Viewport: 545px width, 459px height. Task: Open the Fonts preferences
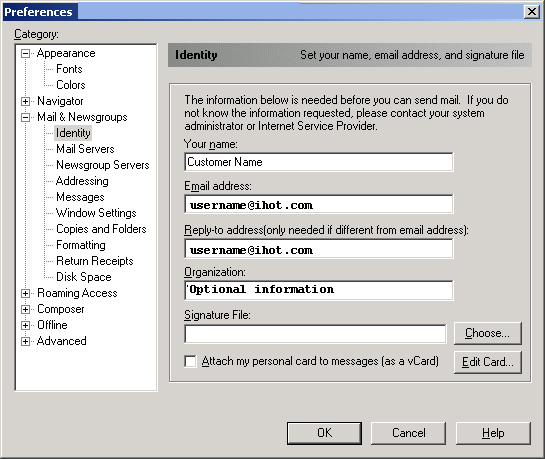point(69,69)
